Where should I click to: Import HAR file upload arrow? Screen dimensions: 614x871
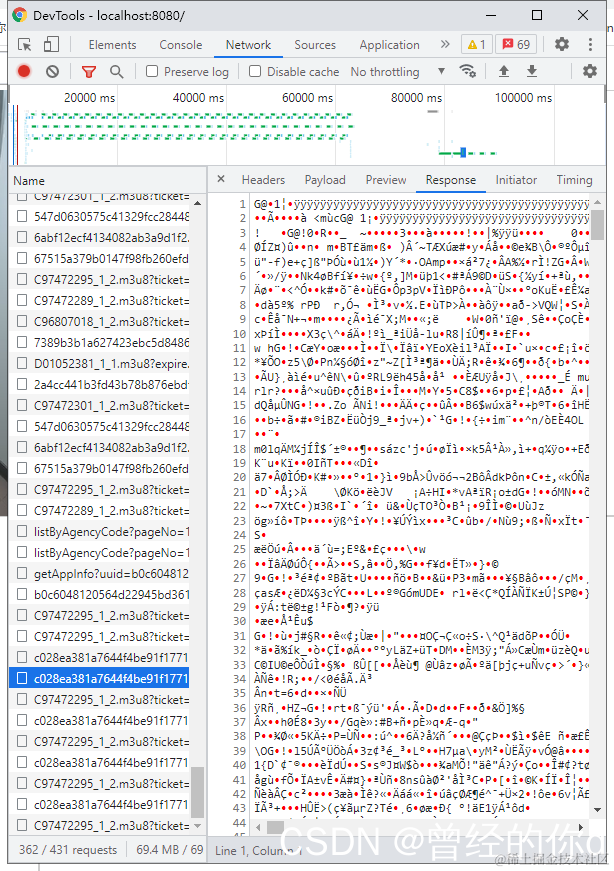[x=503, y=71]
